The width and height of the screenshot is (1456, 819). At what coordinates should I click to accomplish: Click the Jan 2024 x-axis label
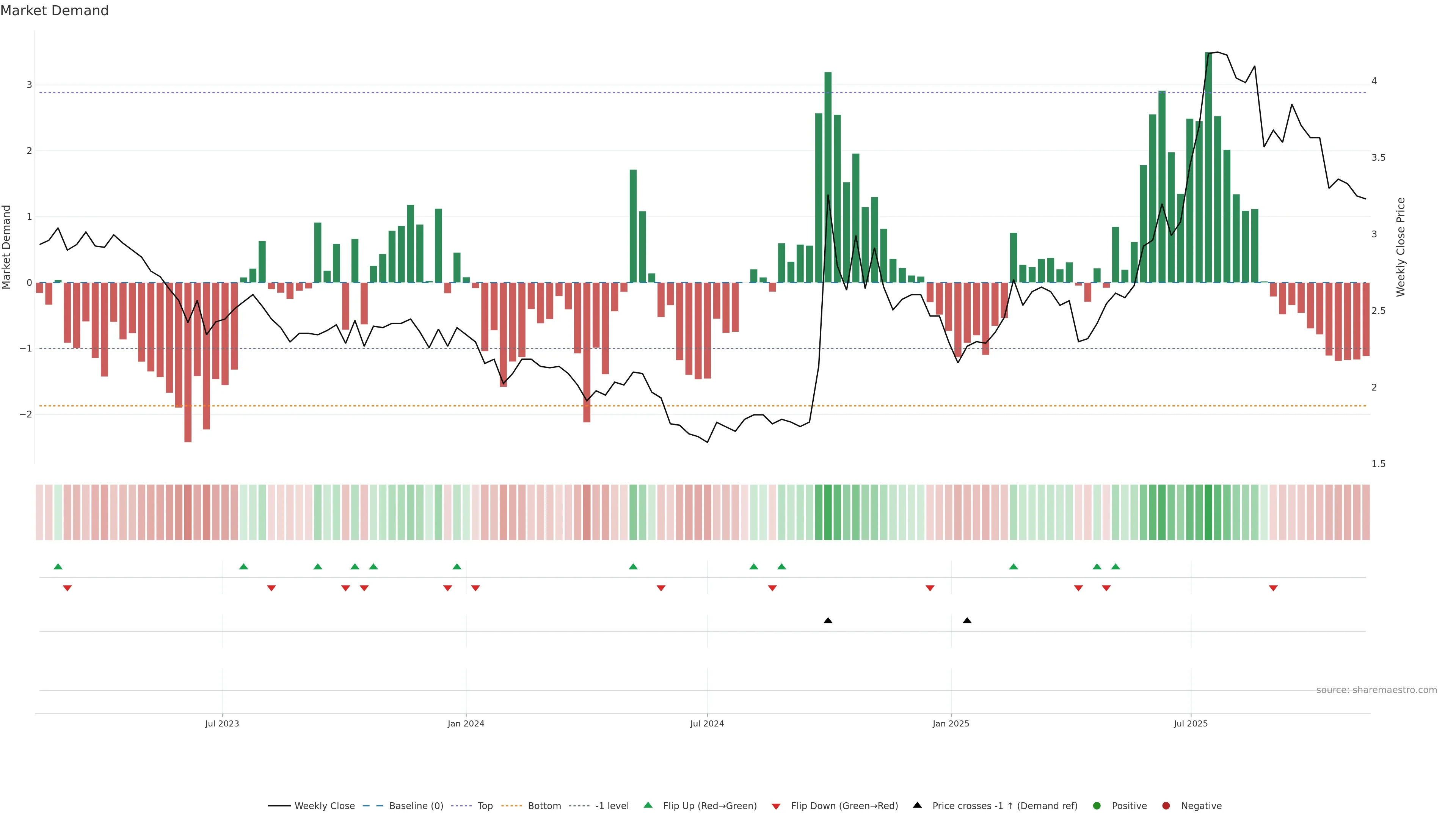(x=466, y=723)
